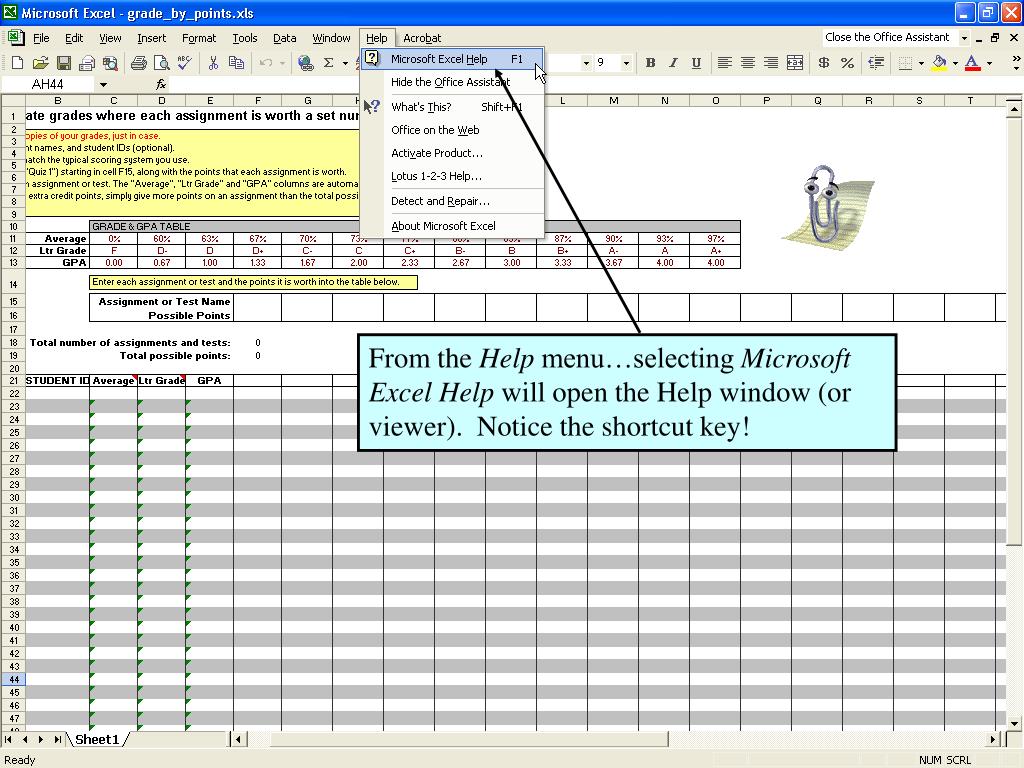The width and height of the screenshot is (1024, 768).
Task: Align cell text right
Action: click(771, 63)
